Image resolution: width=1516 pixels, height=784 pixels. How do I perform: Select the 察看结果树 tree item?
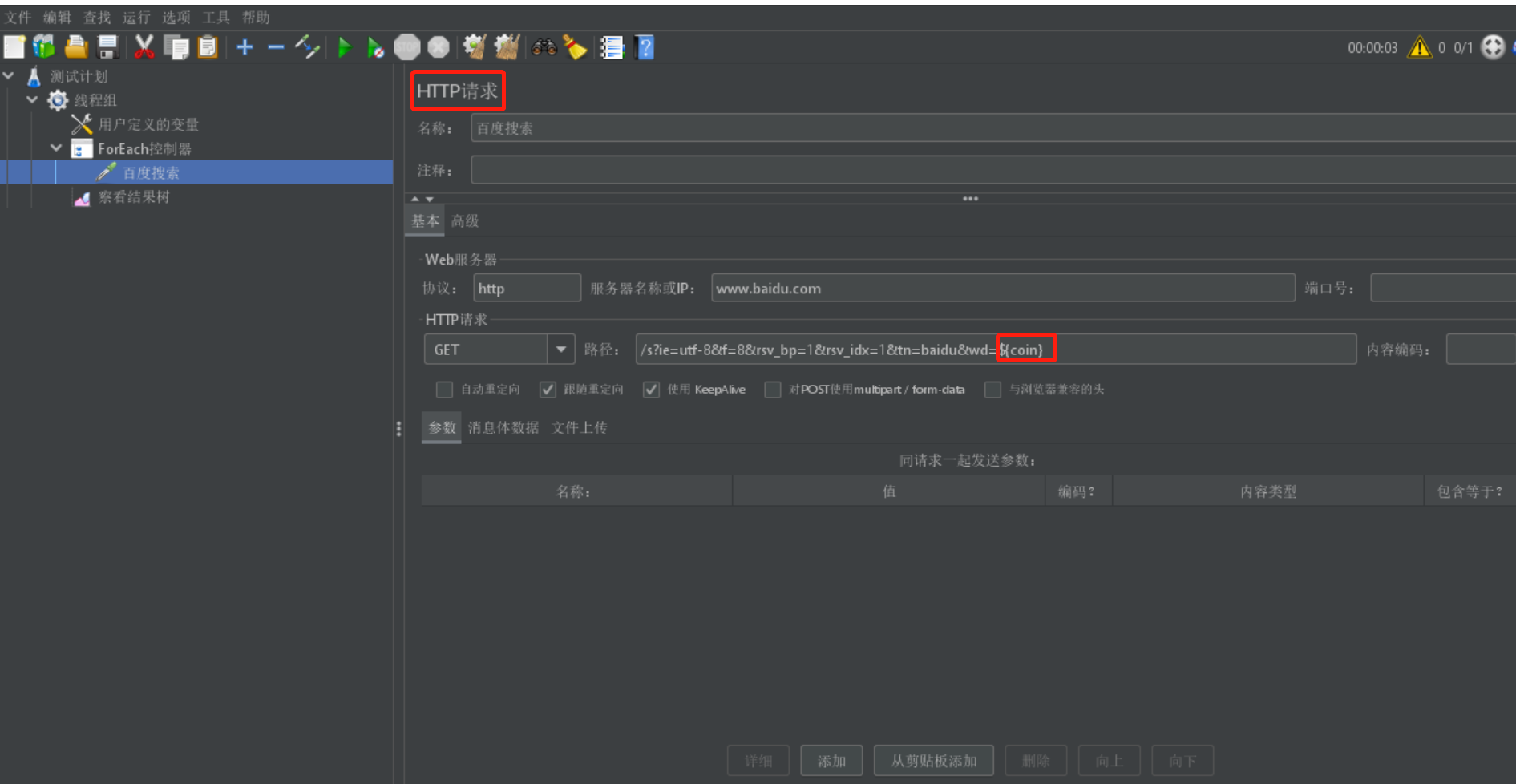pos(133,196)
